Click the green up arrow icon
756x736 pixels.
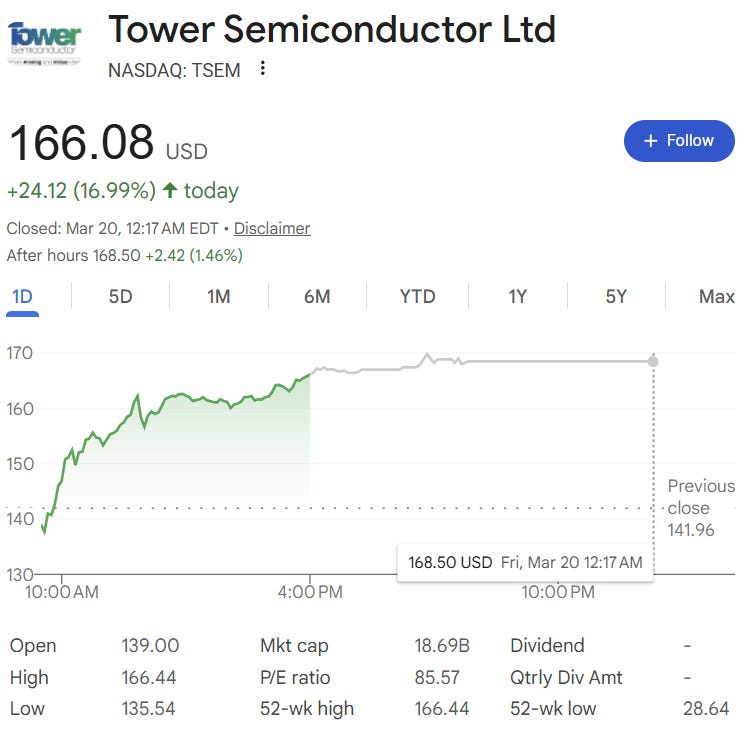click(x=170, y=190)
